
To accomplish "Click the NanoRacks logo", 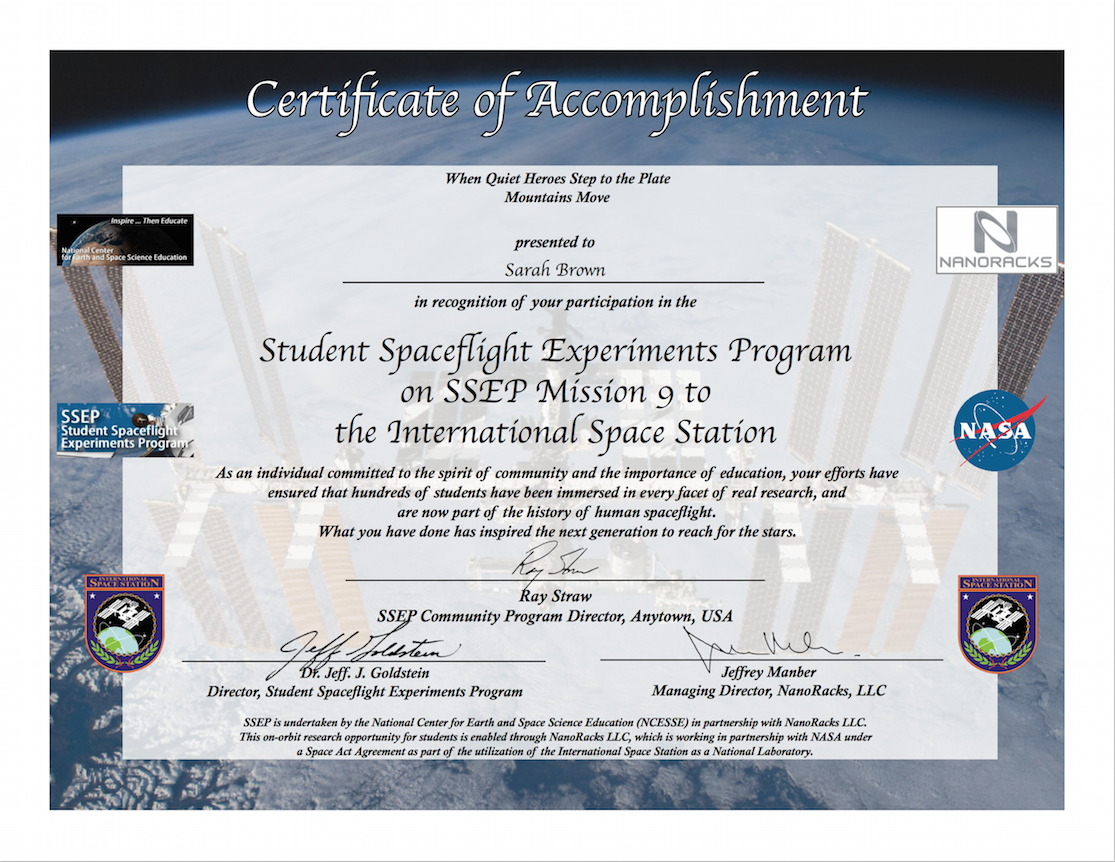I will (996, 240).
